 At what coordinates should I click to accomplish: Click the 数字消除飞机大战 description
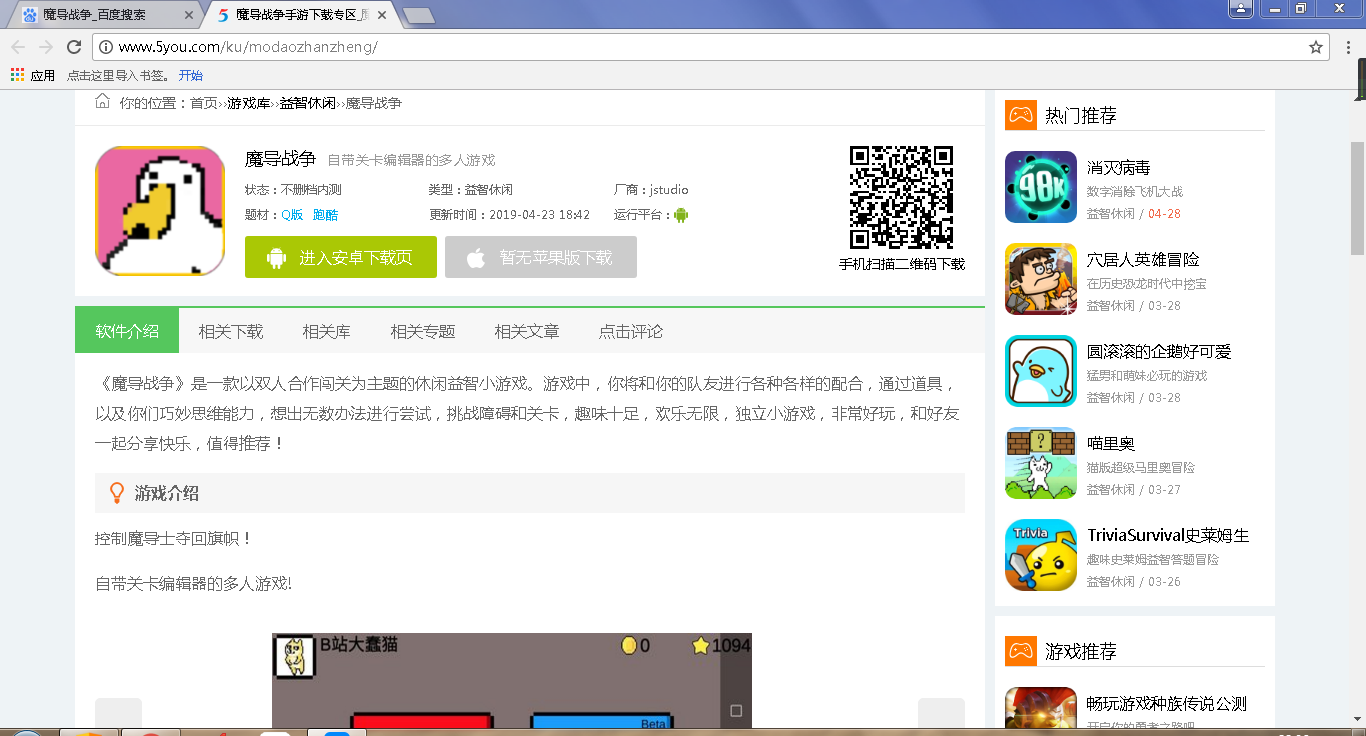click(x=1135, y=191)
